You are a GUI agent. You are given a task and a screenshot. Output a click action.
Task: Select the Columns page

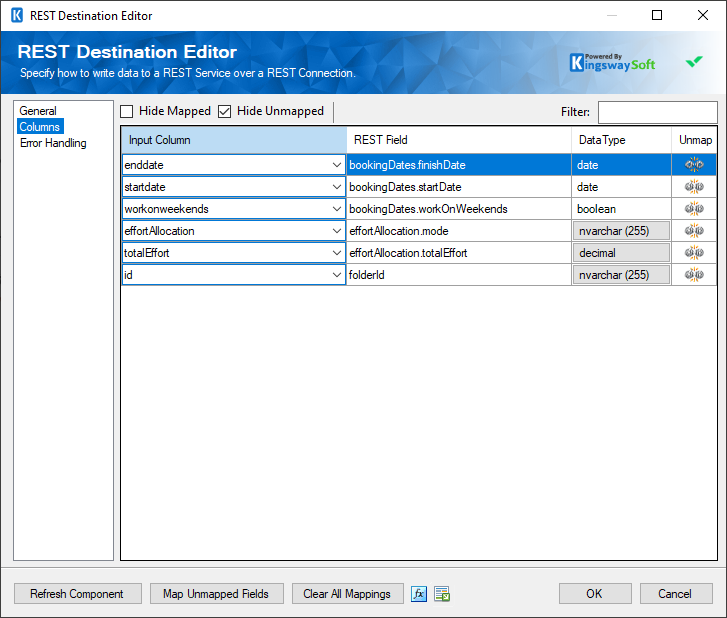pyautogui.click(x=40, y=127)
